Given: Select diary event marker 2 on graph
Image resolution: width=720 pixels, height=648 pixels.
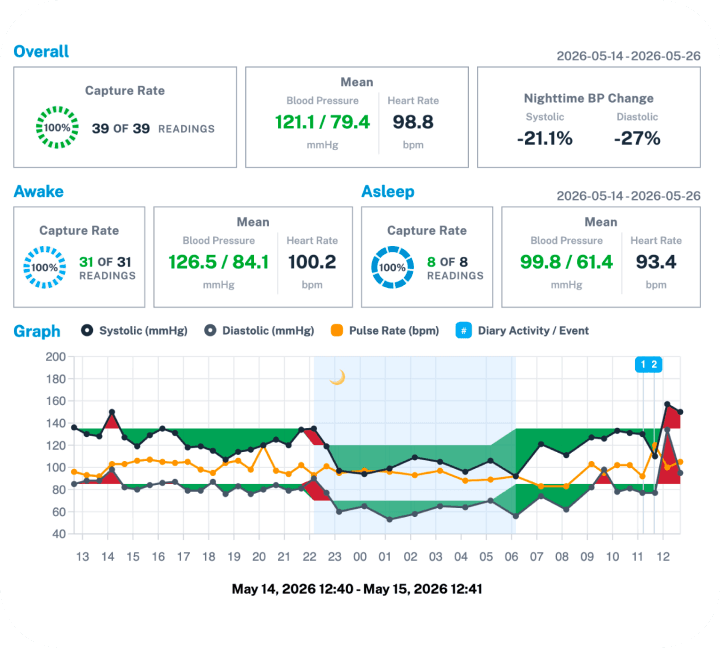Looking at the screenshot, I should (x=655, y=365).
